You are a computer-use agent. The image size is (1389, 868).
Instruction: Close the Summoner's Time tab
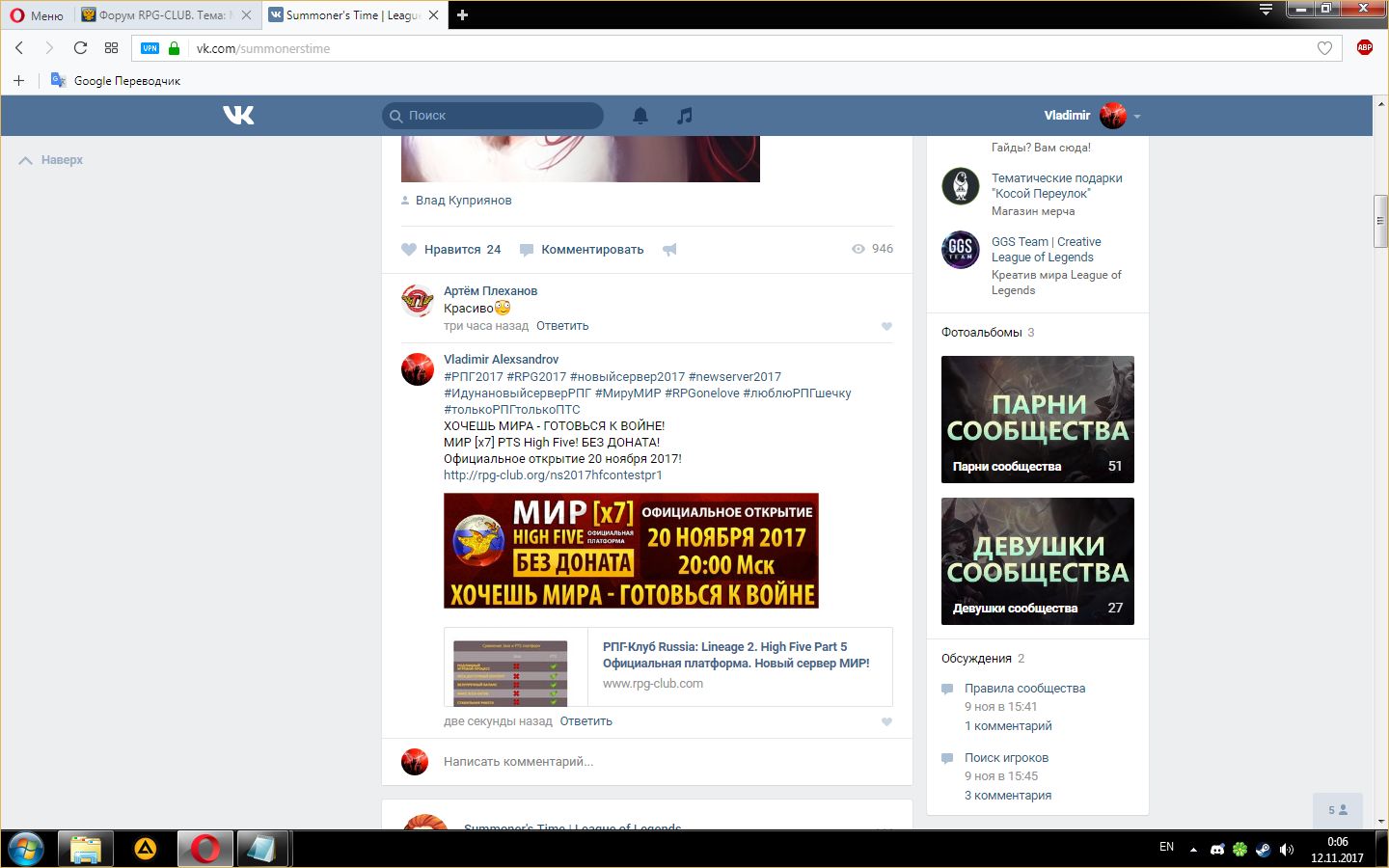point(433,15)
